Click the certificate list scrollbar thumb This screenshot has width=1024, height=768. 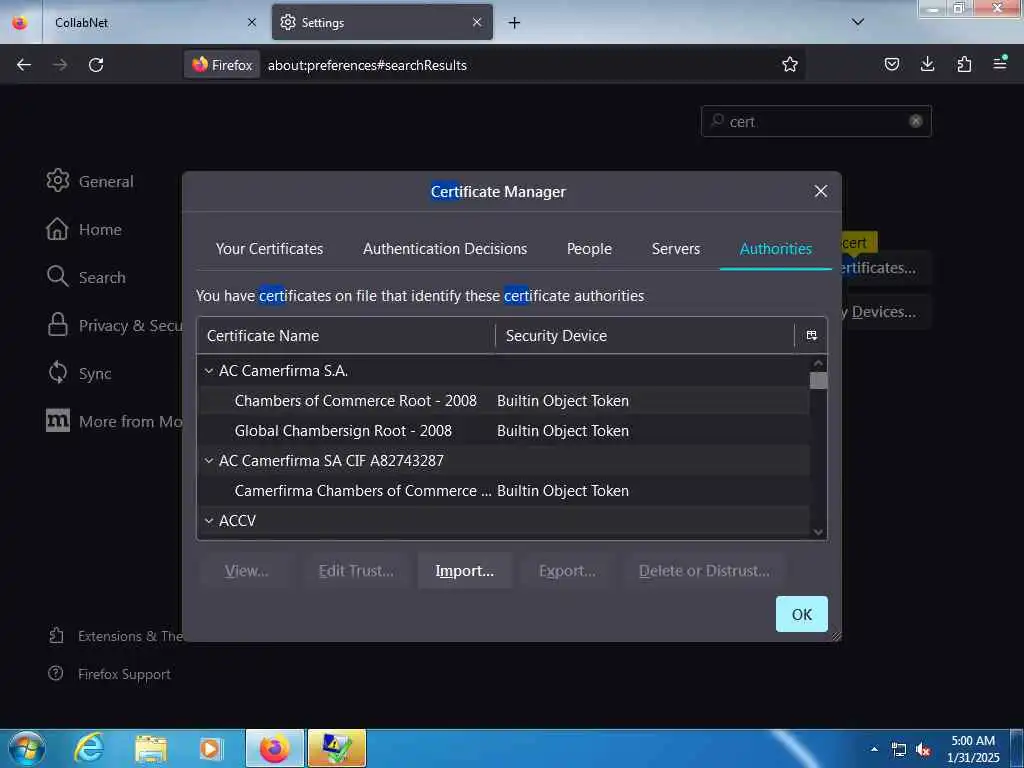(818, 380)
